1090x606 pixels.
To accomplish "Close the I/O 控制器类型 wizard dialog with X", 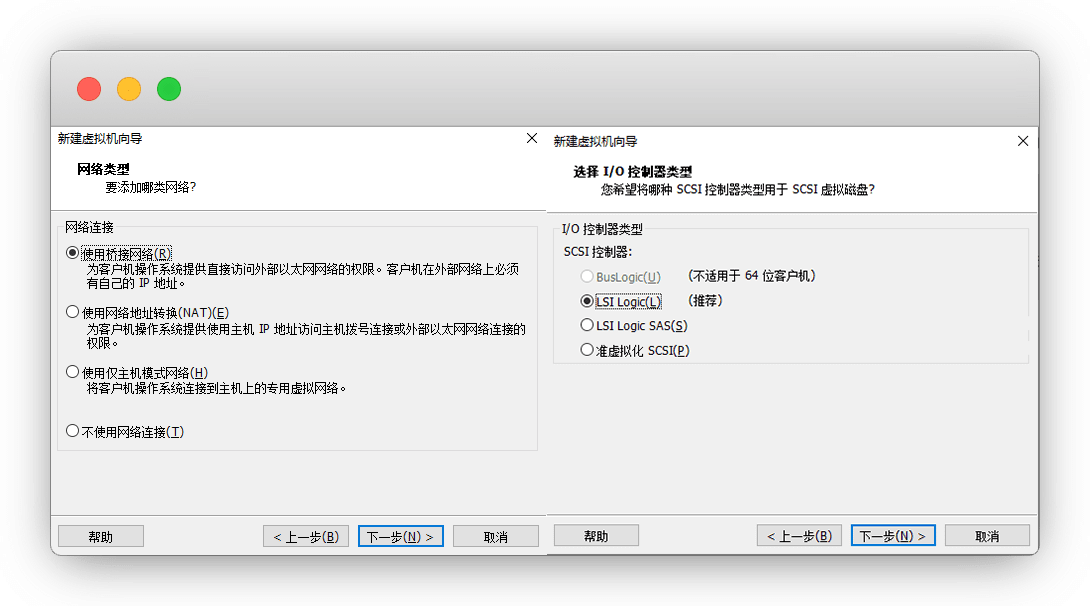I will (x=1023, y=141).
